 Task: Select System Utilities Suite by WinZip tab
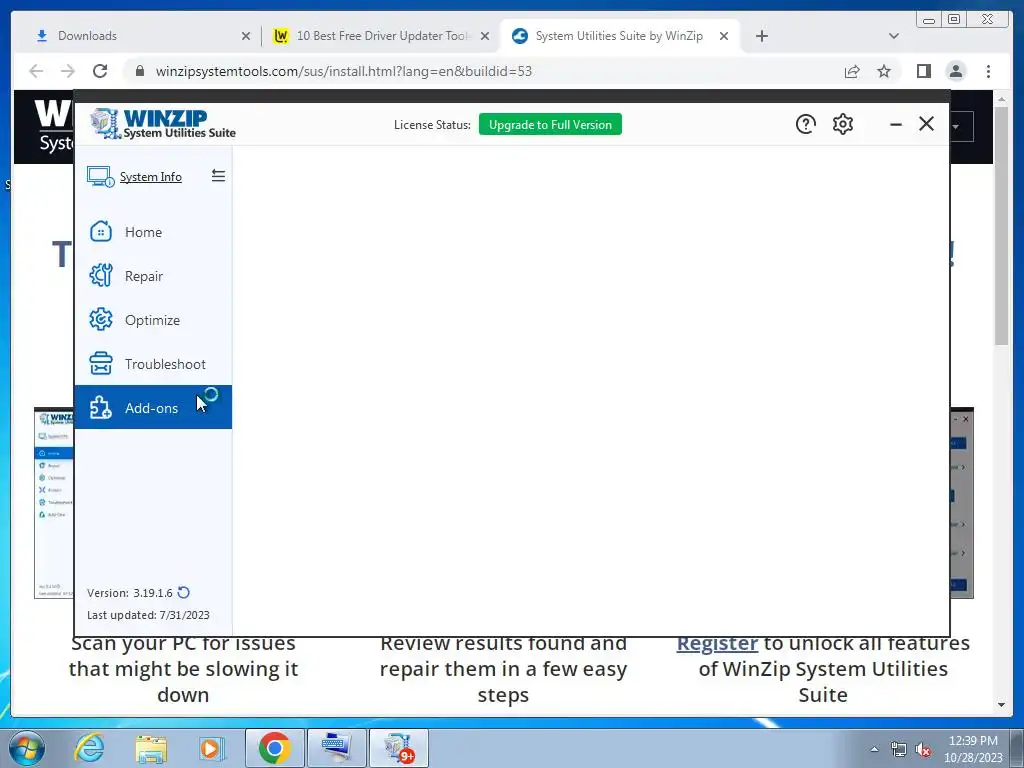(619, 36)
